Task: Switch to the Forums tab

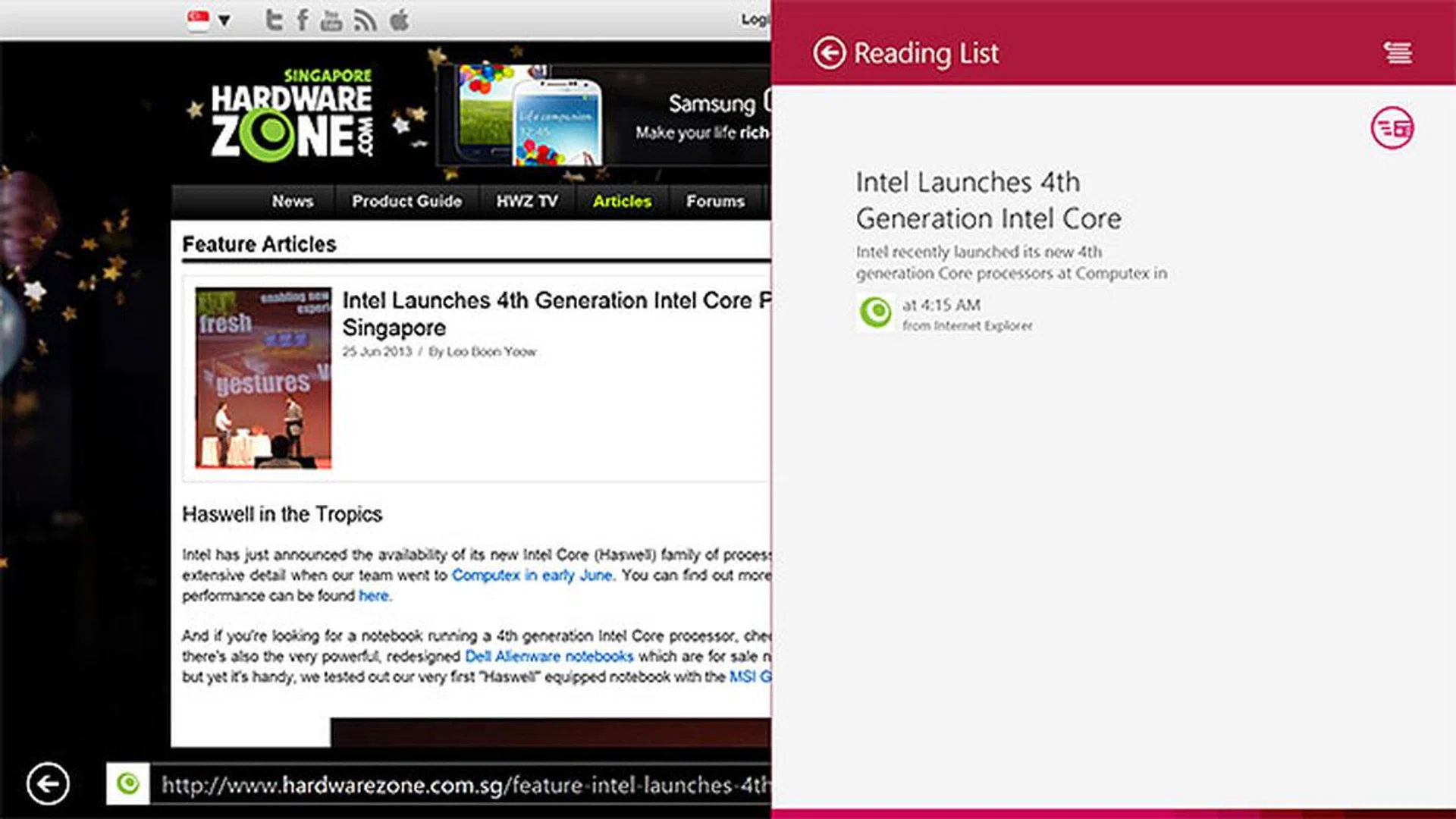Action: point(714,201)
